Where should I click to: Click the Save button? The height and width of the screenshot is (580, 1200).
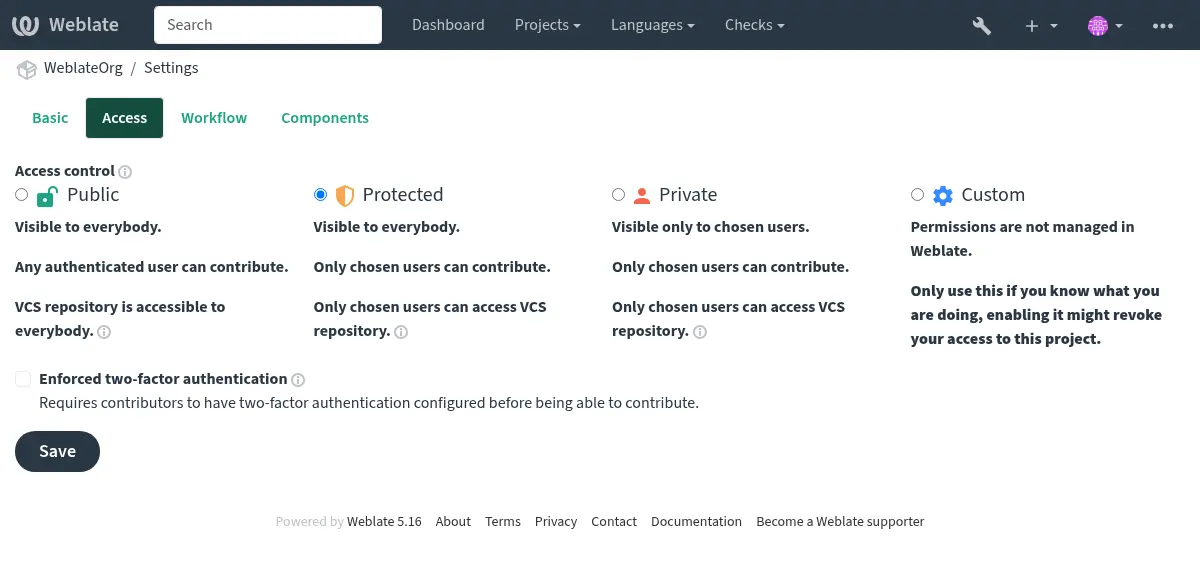57,451
